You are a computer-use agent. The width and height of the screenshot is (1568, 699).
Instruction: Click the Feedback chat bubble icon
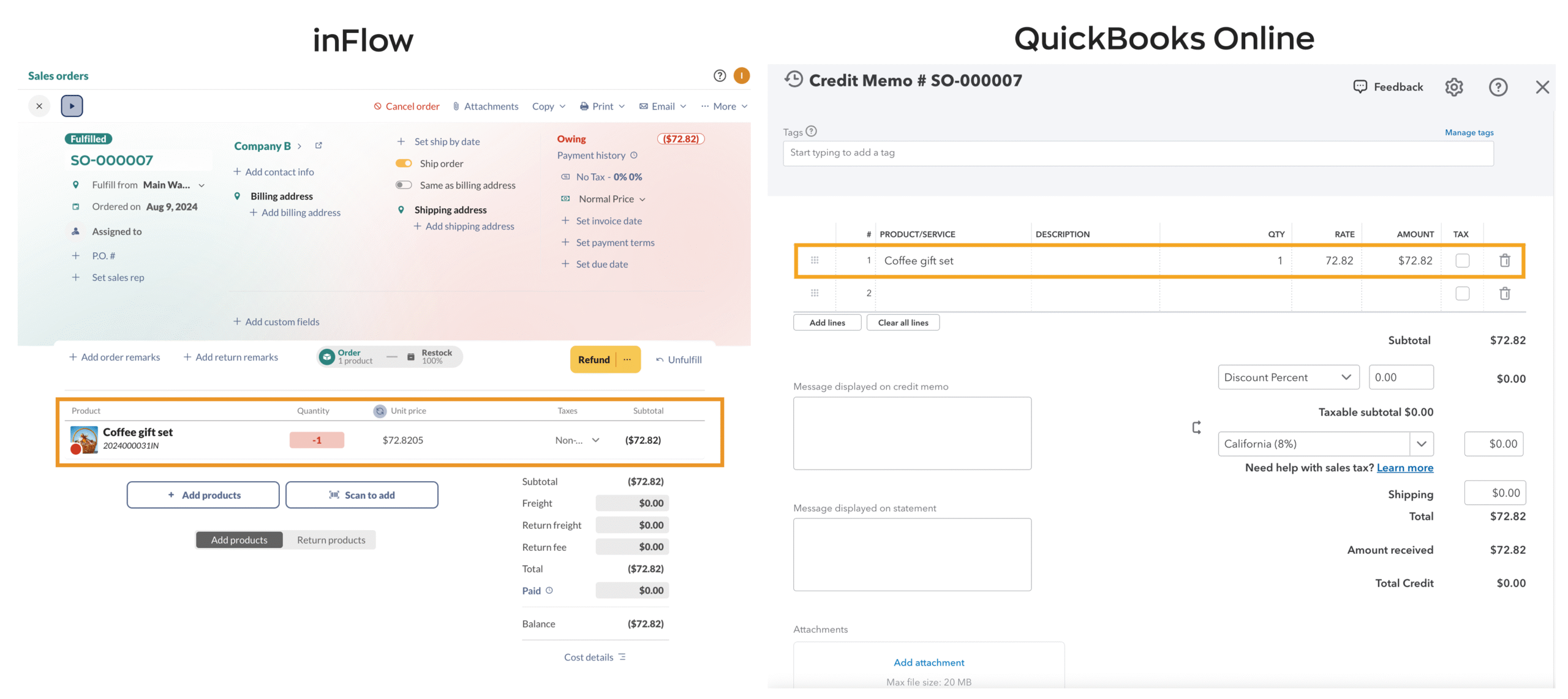tap(1360, 87)
